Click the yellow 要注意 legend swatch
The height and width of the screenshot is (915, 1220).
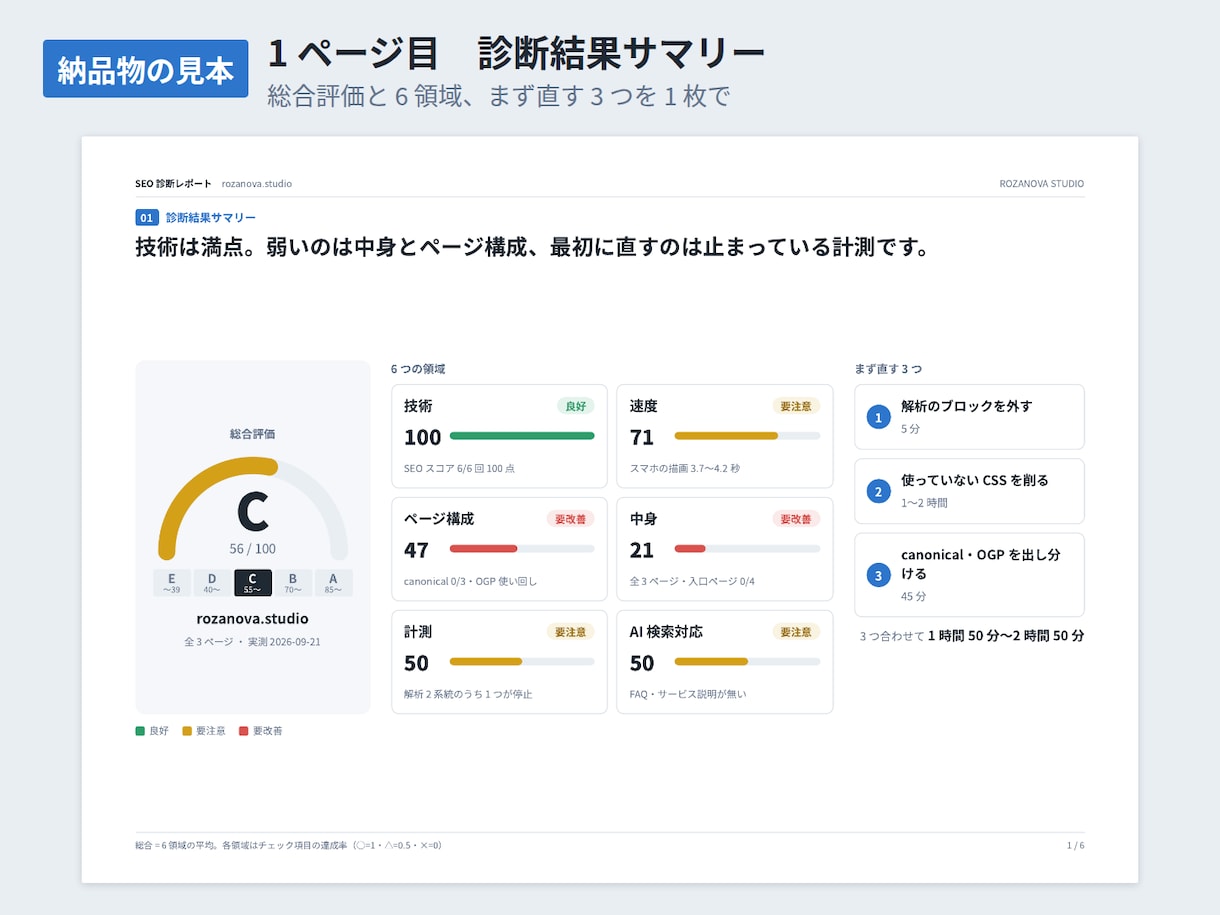click(187, 731)
